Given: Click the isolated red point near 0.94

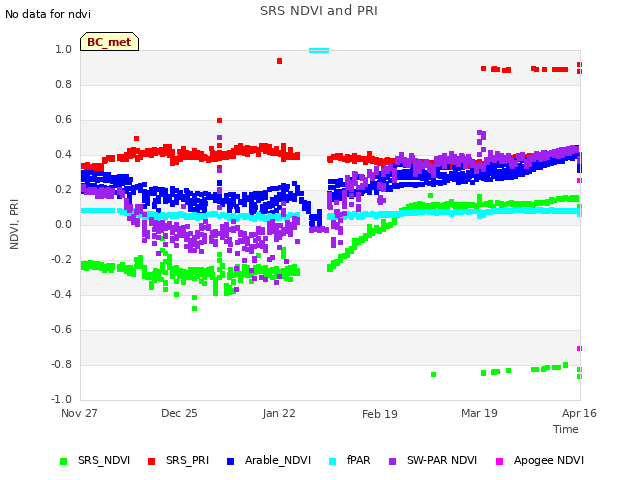Looking at the screenshot, I should 279,61.
